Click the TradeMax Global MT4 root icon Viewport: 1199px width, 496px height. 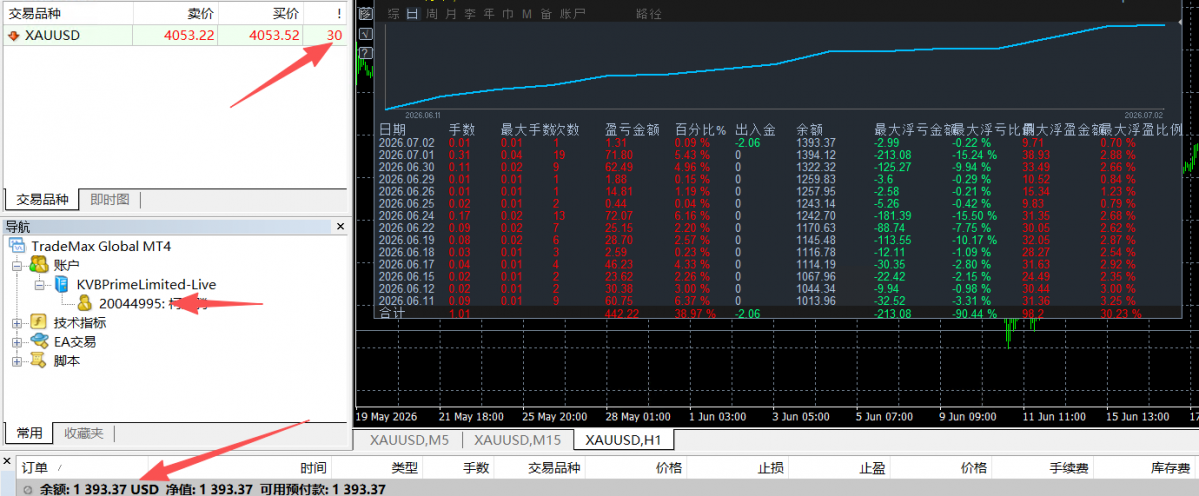pyautogui.click(x=18, y=246)
